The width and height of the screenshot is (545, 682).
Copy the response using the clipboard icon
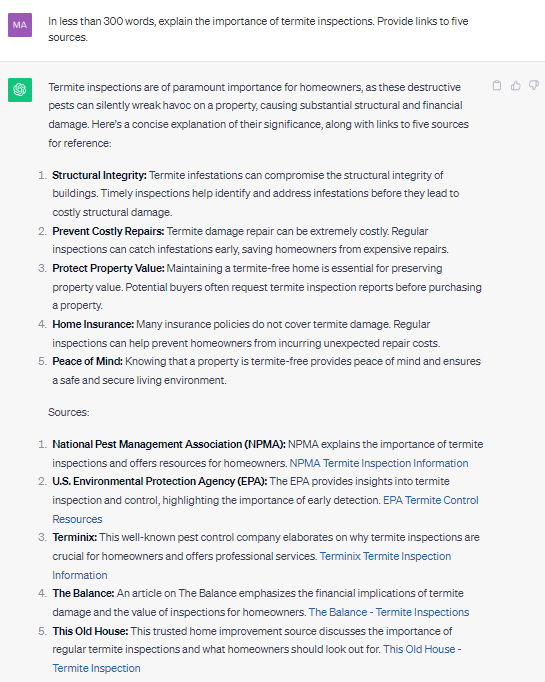[497, 85]
